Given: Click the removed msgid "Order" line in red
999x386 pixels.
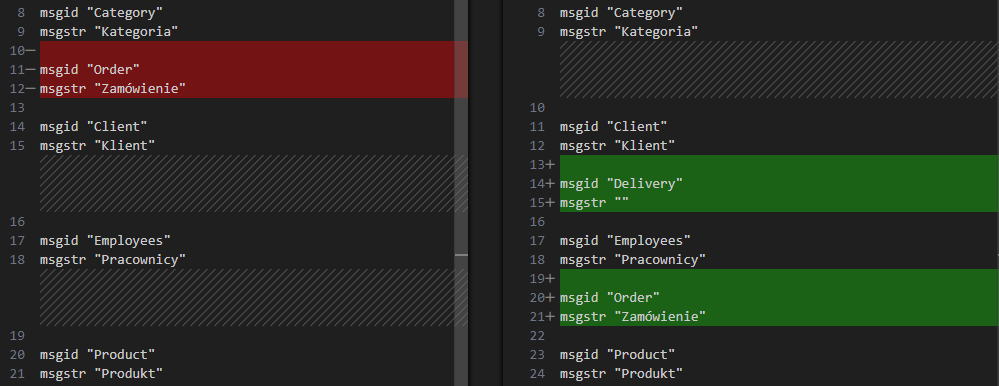Looking at the screenshot, I should 89,69.
